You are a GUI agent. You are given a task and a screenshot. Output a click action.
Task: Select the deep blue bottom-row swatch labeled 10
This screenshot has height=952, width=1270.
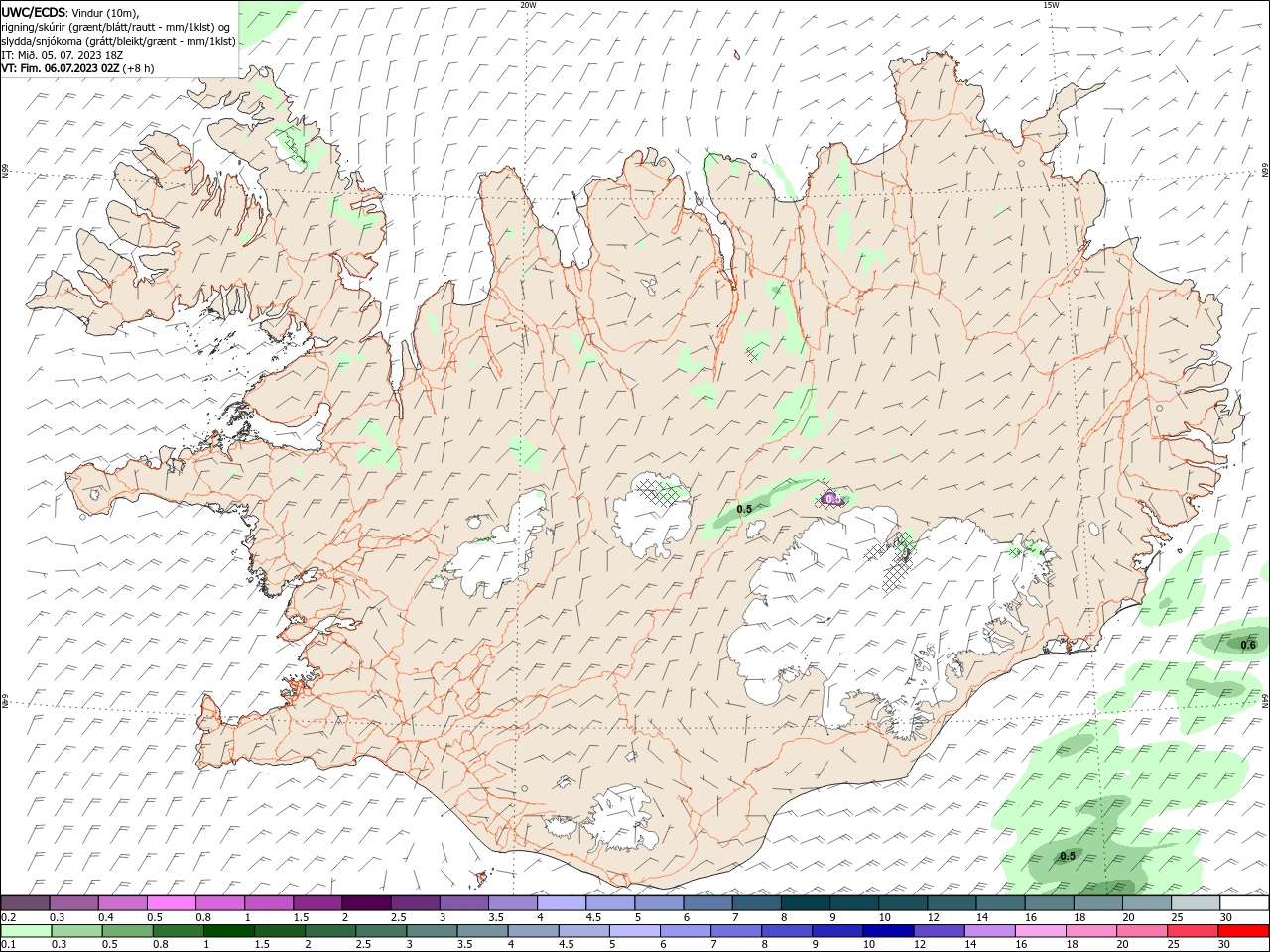(888, 930)
